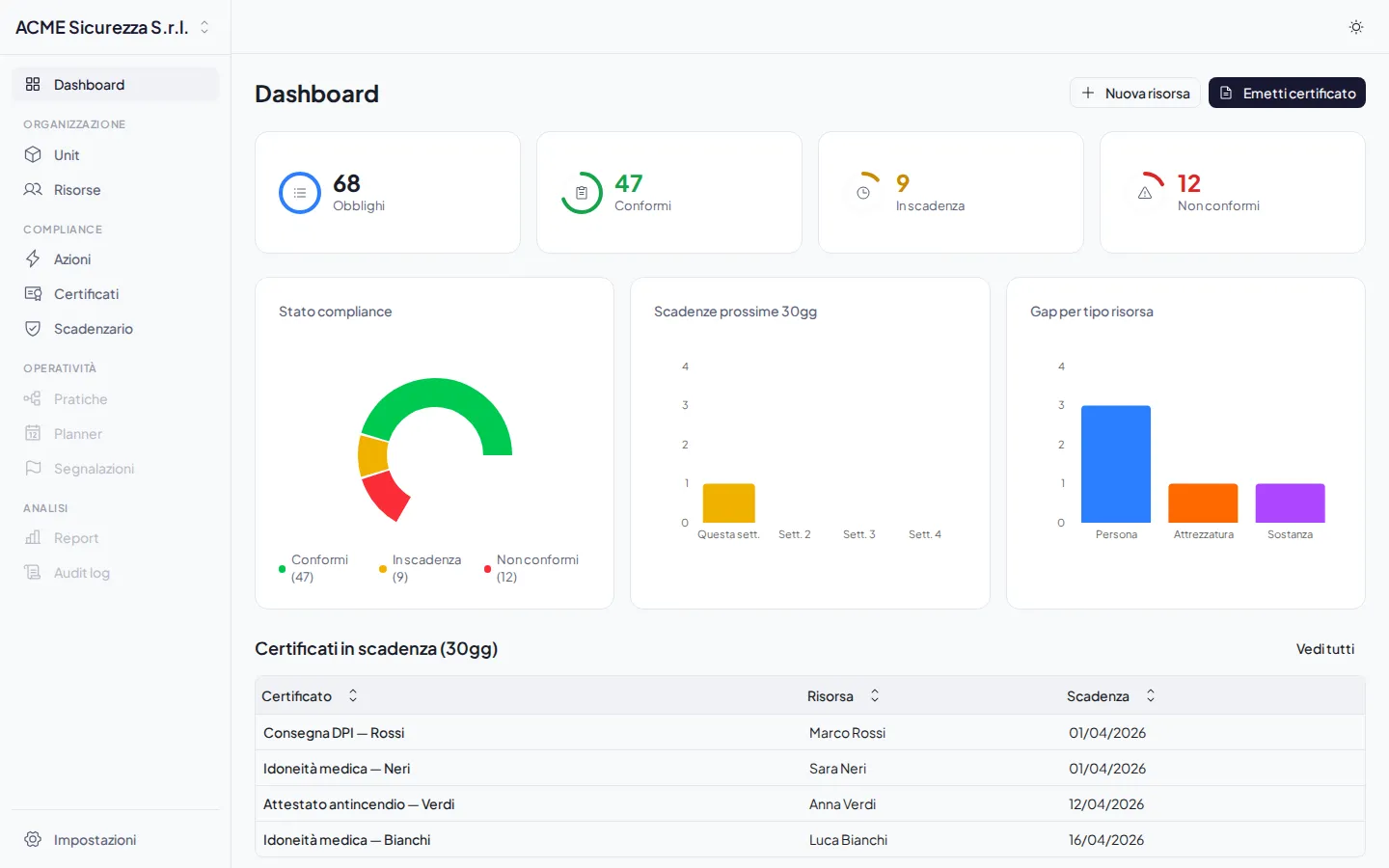The width and height of the screenshot is (1389, 868).
Task: Click the Azioni compliance icon
Action: coord(33,258)
